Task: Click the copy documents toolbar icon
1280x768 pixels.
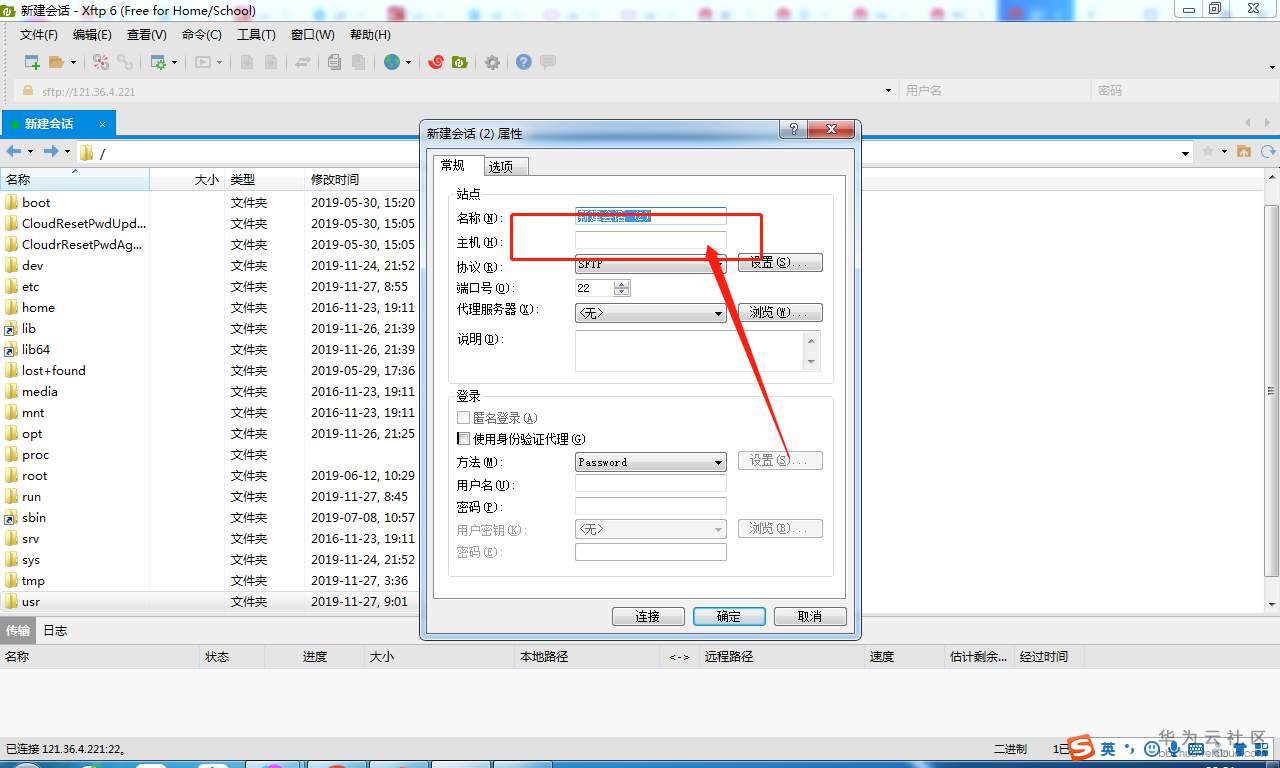Action: click(x=334, y=62)
